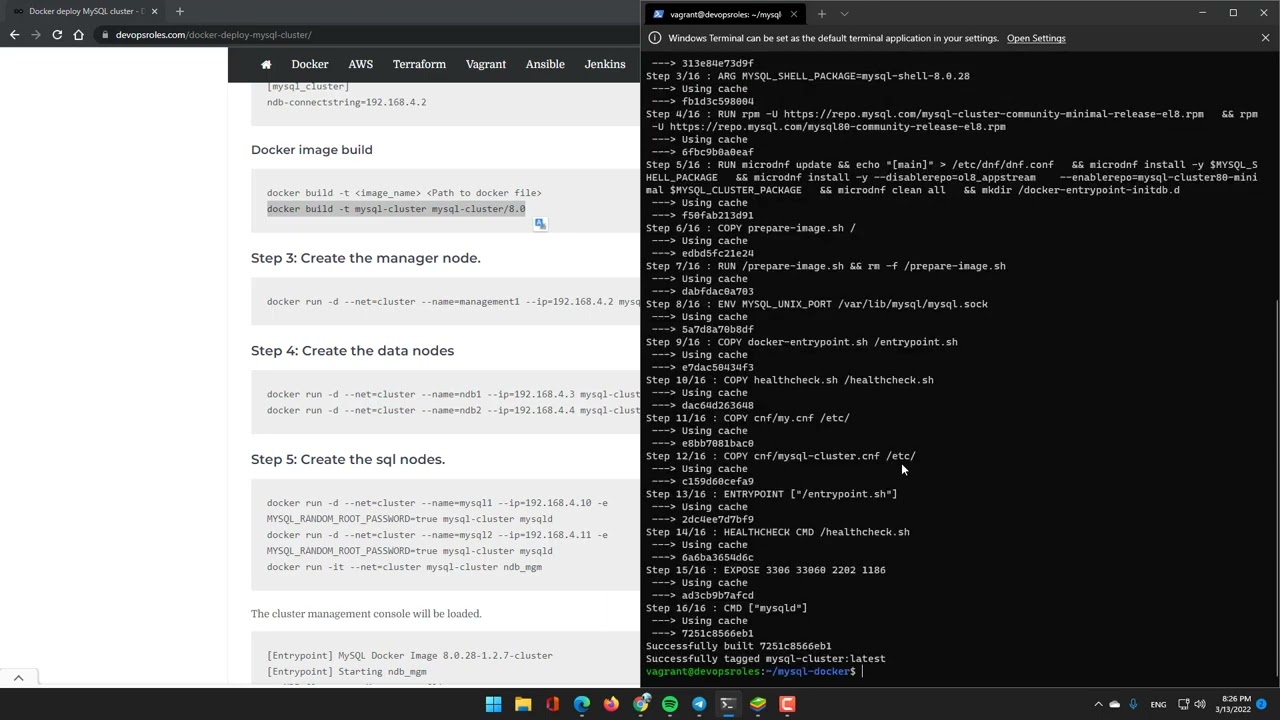Viewport: 1280px width, 720px height.
Task: Click the scroll-to-top chevron on webpage
Action: pos(18,678)
